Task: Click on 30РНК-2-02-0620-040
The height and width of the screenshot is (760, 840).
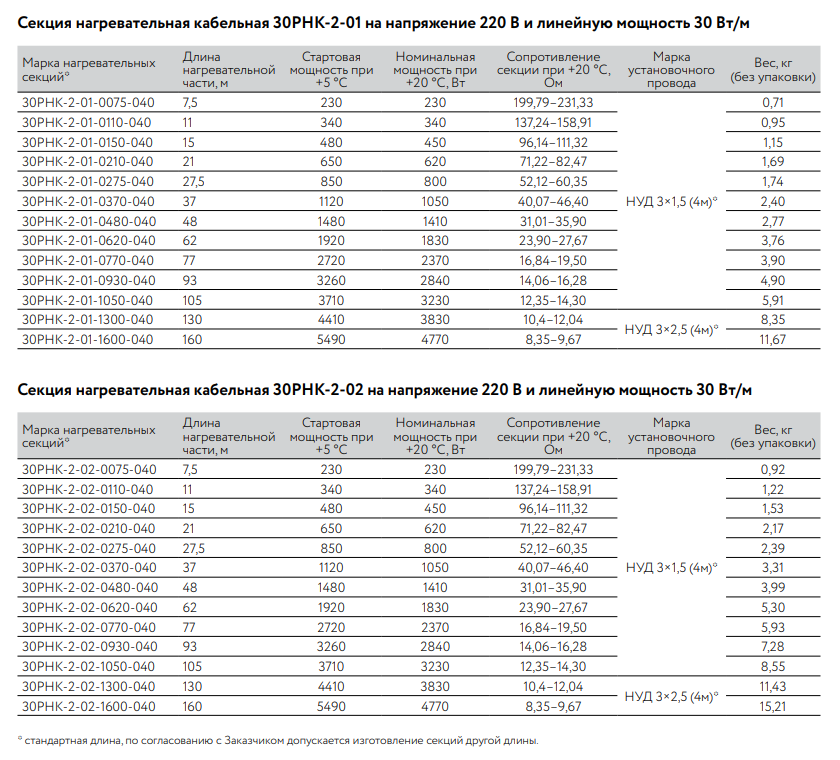Action: coord(90,608)
